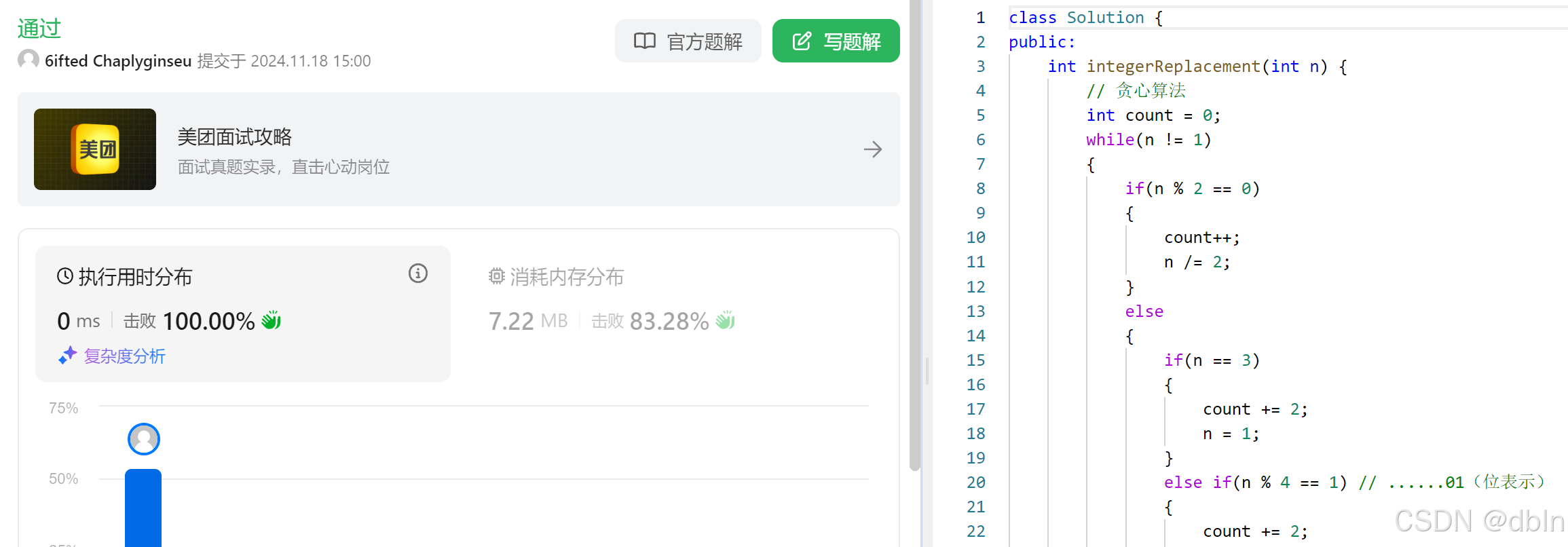Click code line 'int integerReplacement(int n) {'
Image resolution: width=1568 pixels, height=547 pixels.
point(1197,67)
